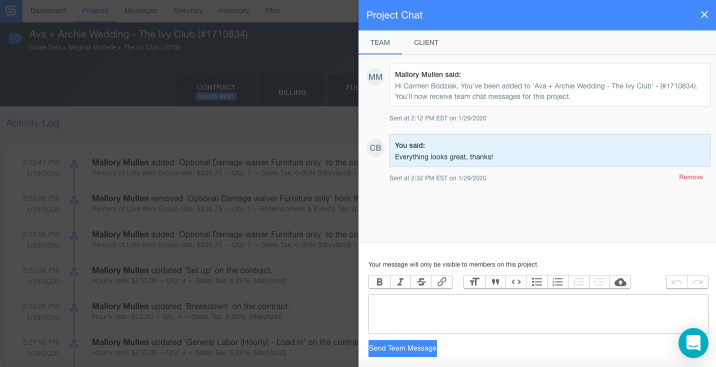Decrease indent level in editor
This screenshot has width=716, height=367.
coord(579,282)
